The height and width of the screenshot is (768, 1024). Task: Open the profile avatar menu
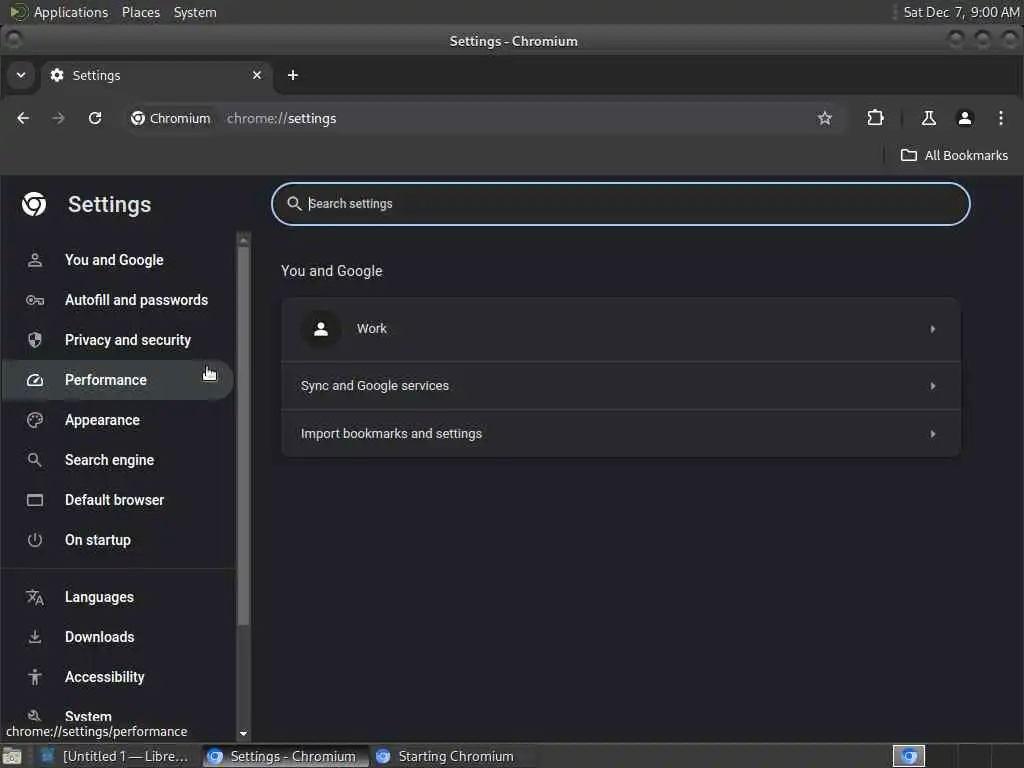(965, 118)
